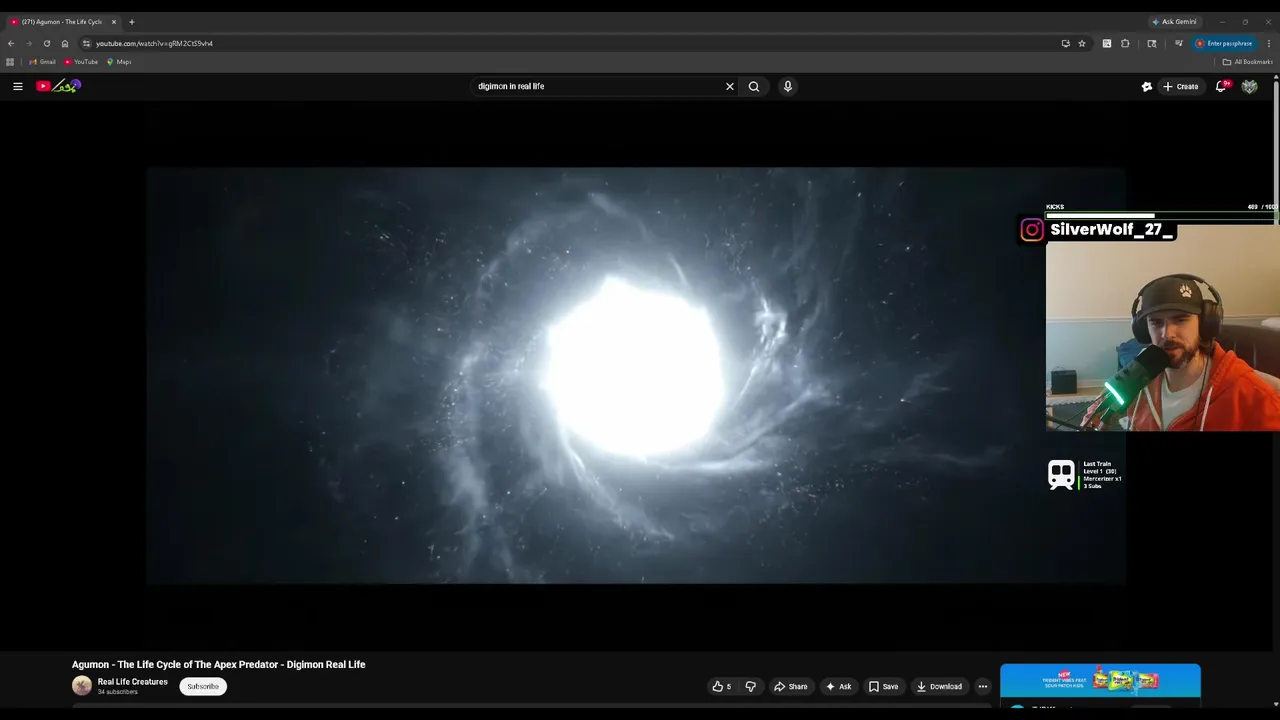The image size is (1280, 720).
Task: Open more actions ellipsis menu
Action: click(x=983, y=687)
